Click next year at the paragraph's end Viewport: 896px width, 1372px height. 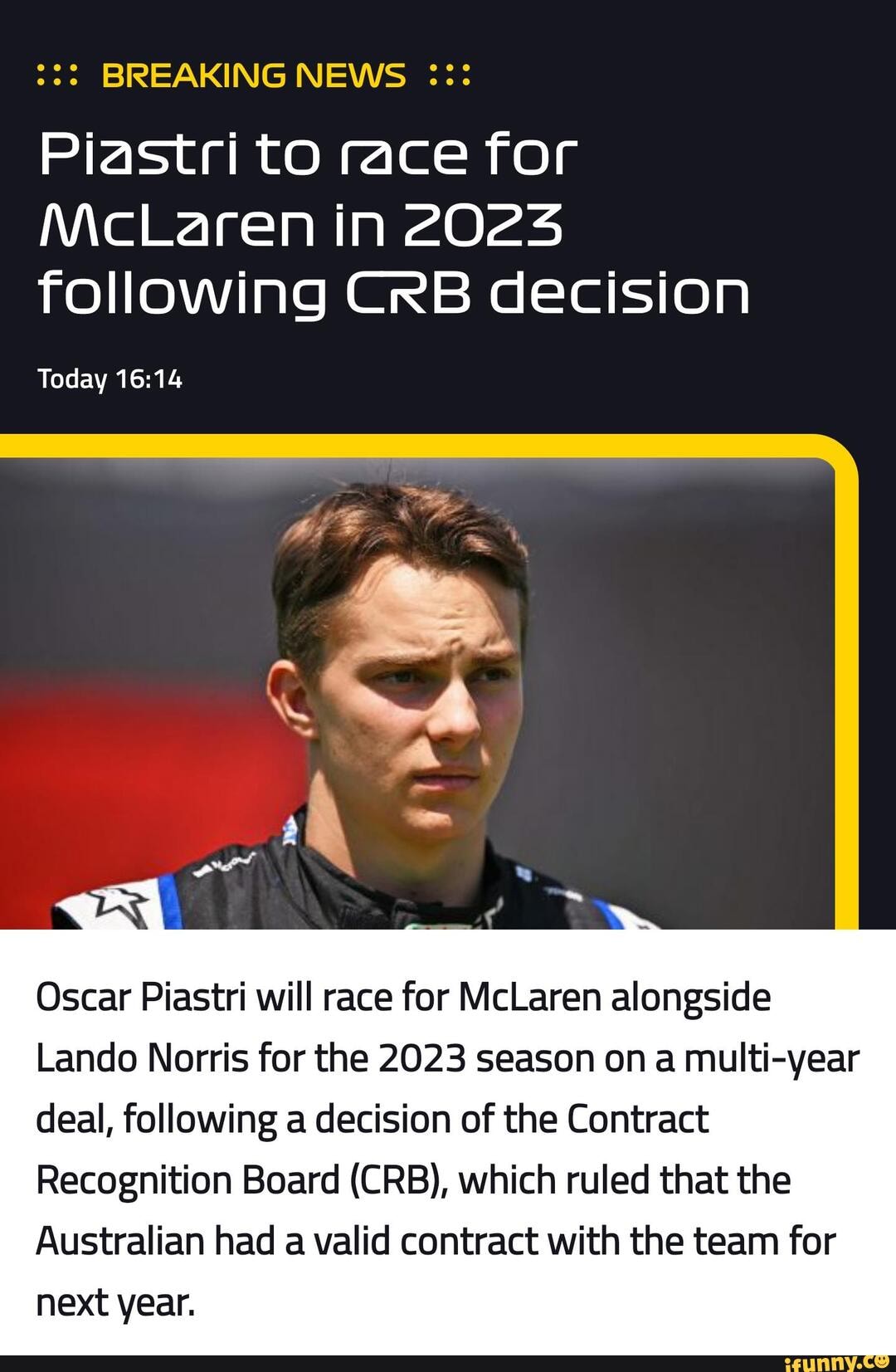[114, 1302]
